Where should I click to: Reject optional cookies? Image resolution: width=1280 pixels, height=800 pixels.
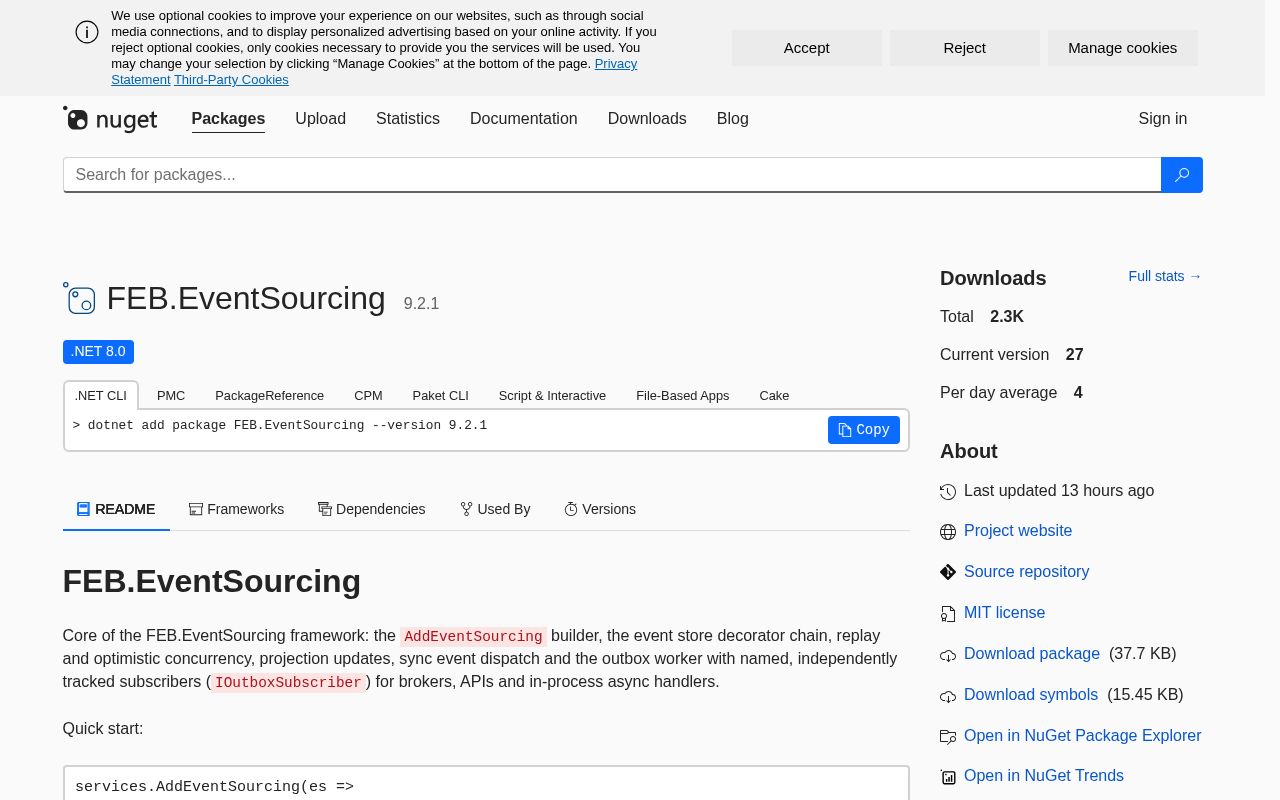965,48
